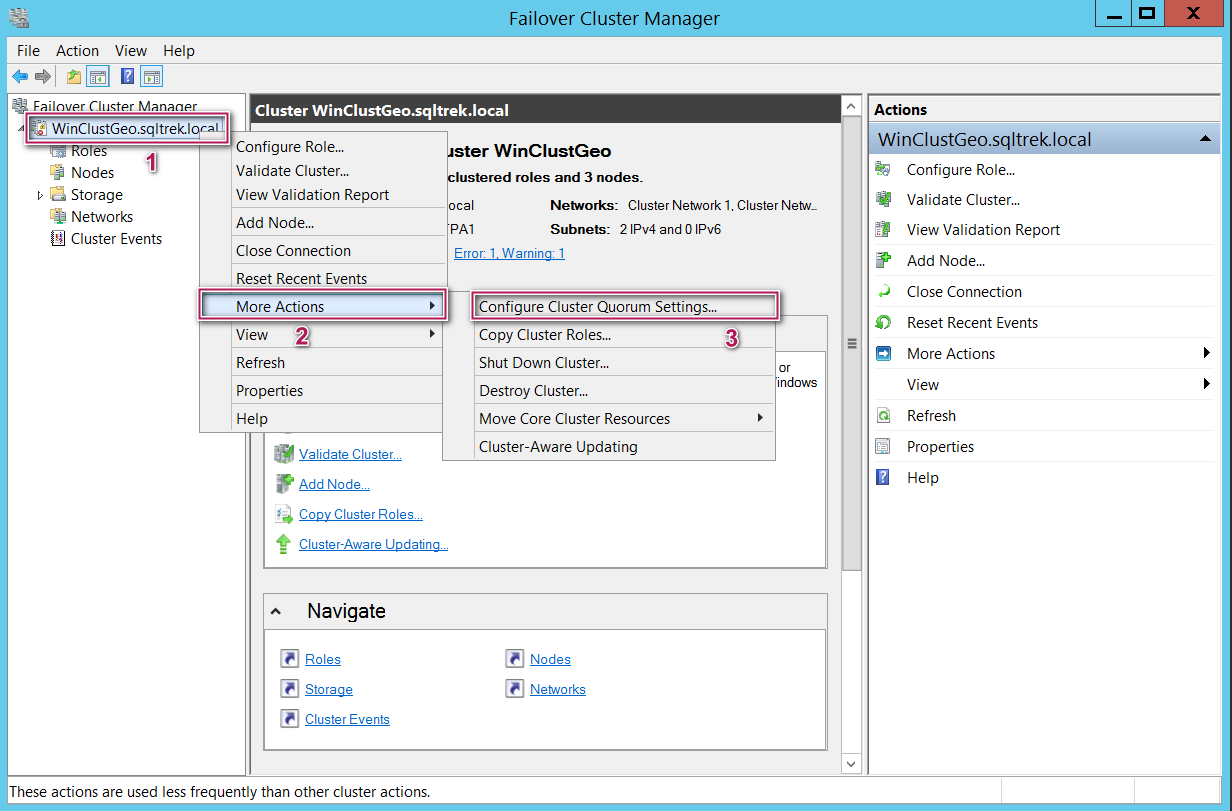Collapse the Navigate section chevron
This screenshot has height=811, width=1232.
coord(276,611)
